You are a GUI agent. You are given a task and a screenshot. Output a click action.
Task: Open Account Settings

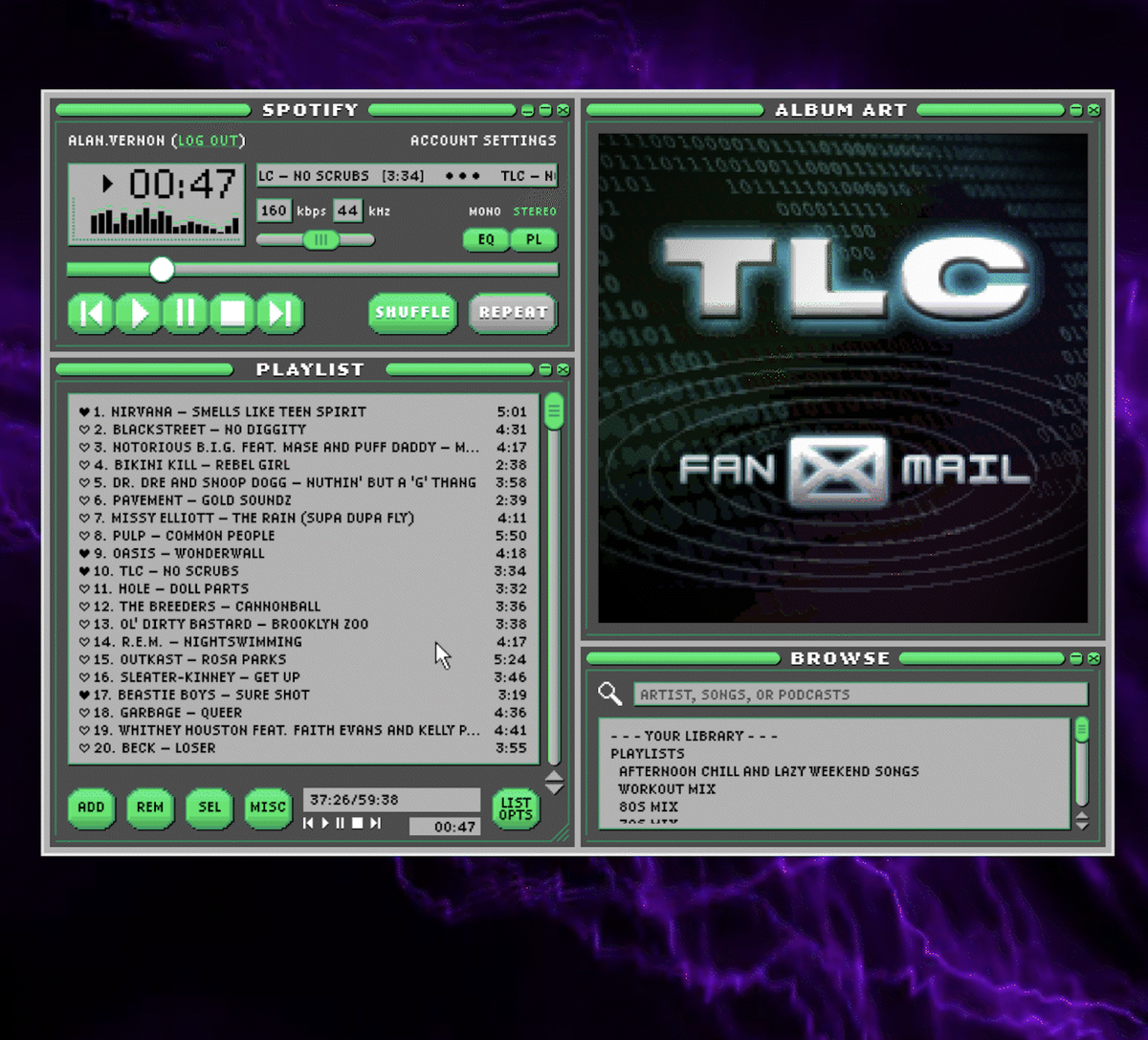[484, 141]
